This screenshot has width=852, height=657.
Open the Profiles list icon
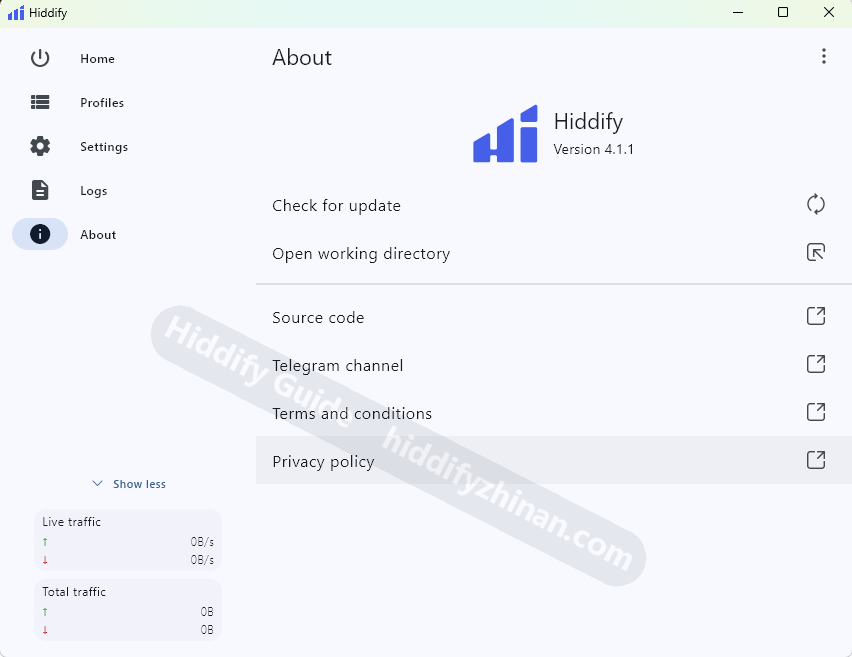point(40,102)
